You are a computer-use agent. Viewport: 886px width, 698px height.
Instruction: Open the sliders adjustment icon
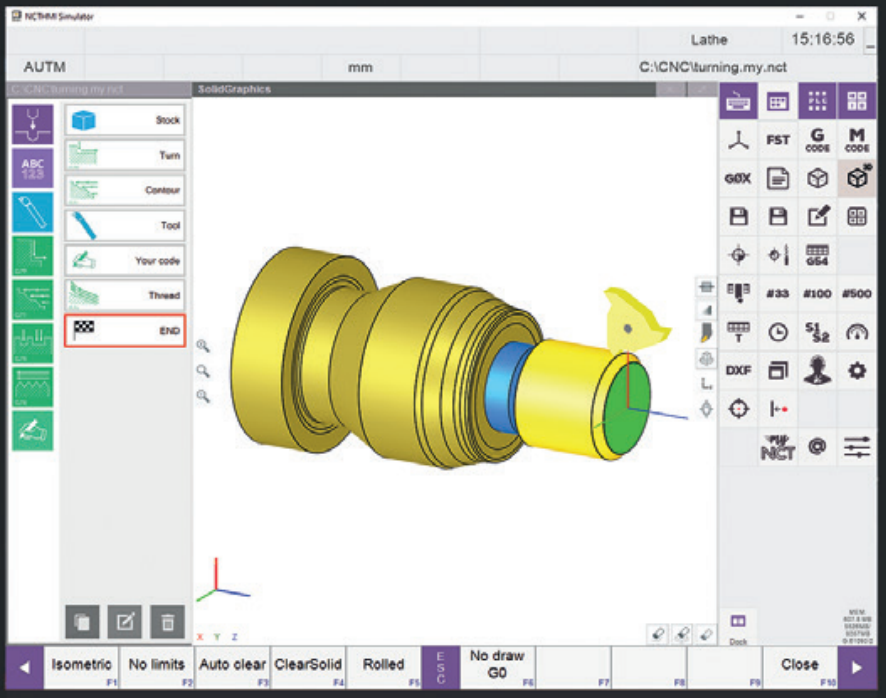coord(857,447)
